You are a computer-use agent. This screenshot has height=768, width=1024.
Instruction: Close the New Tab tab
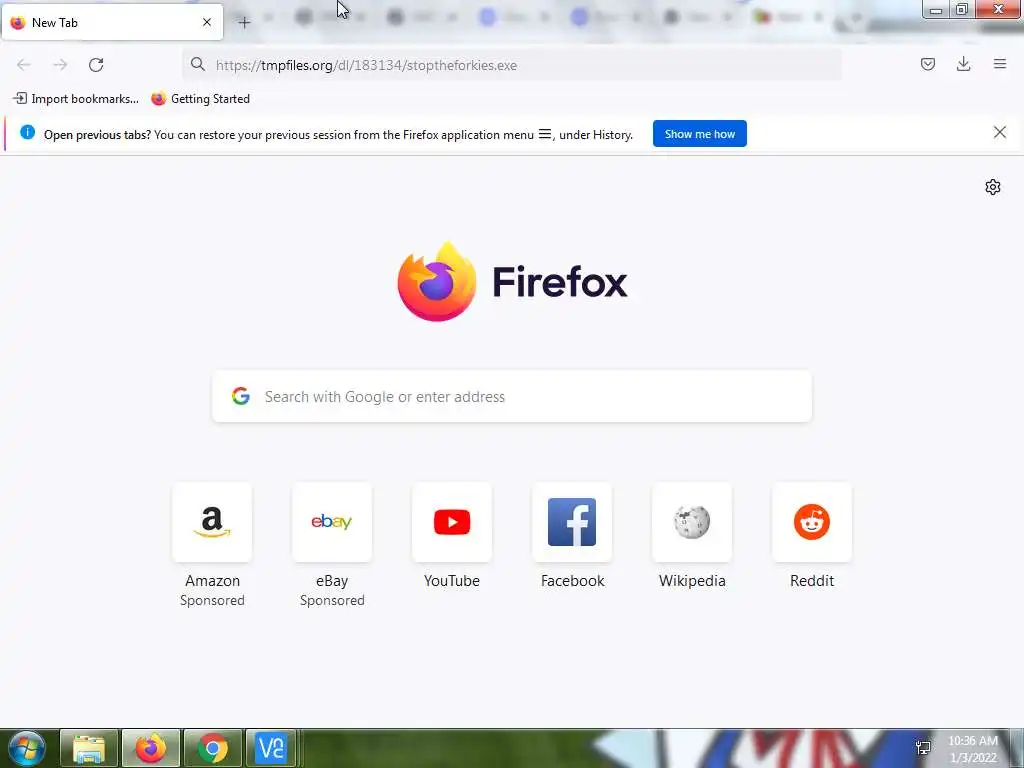207,22
